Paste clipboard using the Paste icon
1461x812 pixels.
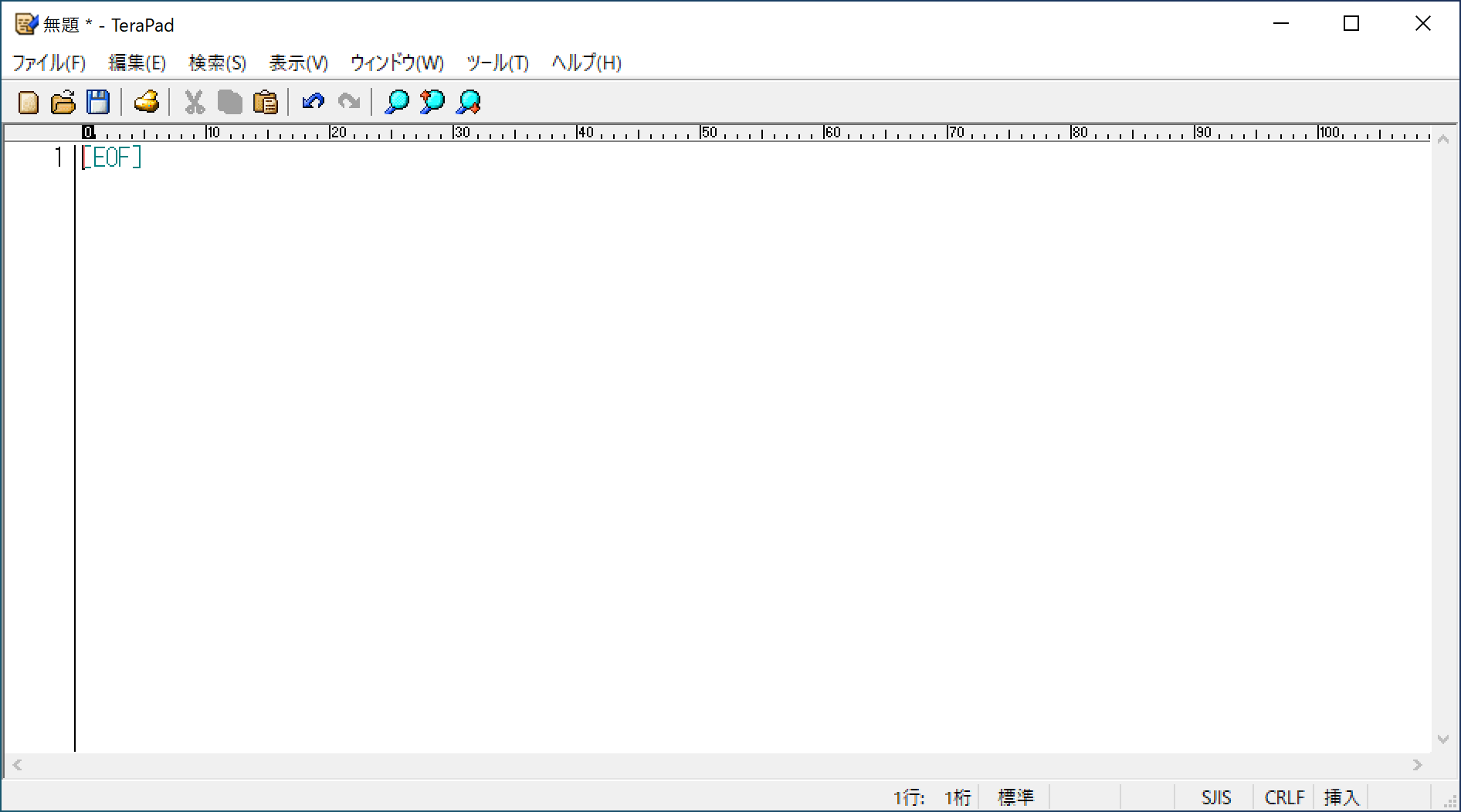pyautogui.click(x=265, y=102)
